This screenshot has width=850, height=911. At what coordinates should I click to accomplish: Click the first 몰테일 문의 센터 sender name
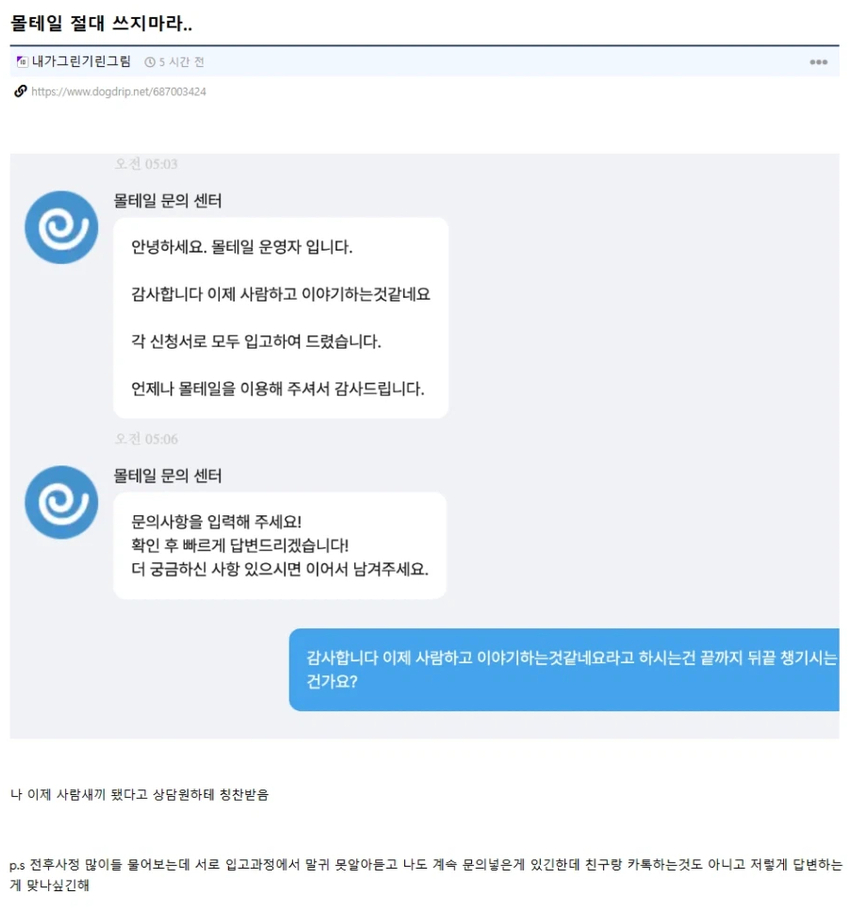167,201
